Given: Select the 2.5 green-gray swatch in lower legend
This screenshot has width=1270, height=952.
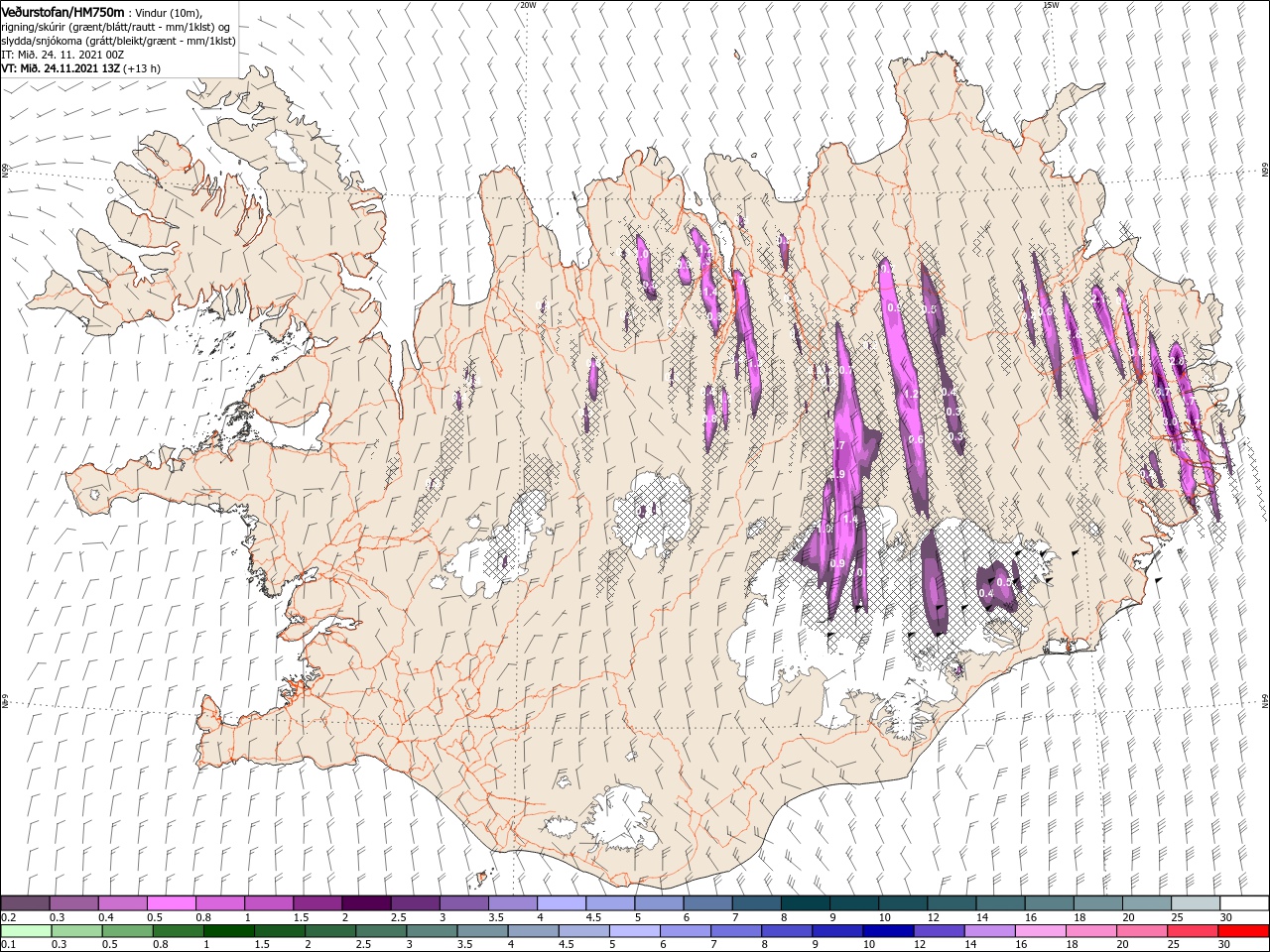Looking at the screenshot, I should point(380,931).
